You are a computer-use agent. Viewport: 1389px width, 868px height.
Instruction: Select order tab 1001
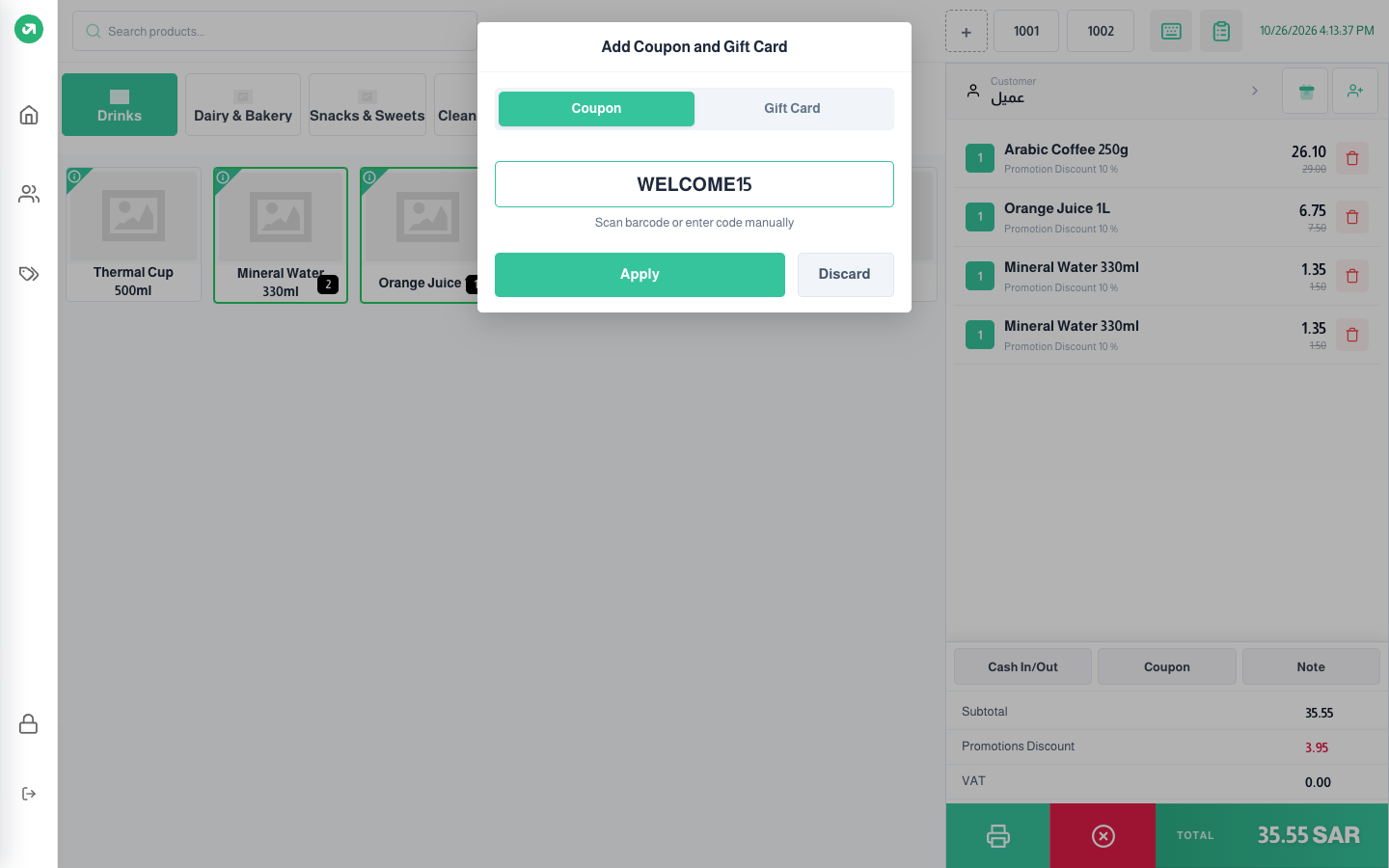pos(1026,31)
